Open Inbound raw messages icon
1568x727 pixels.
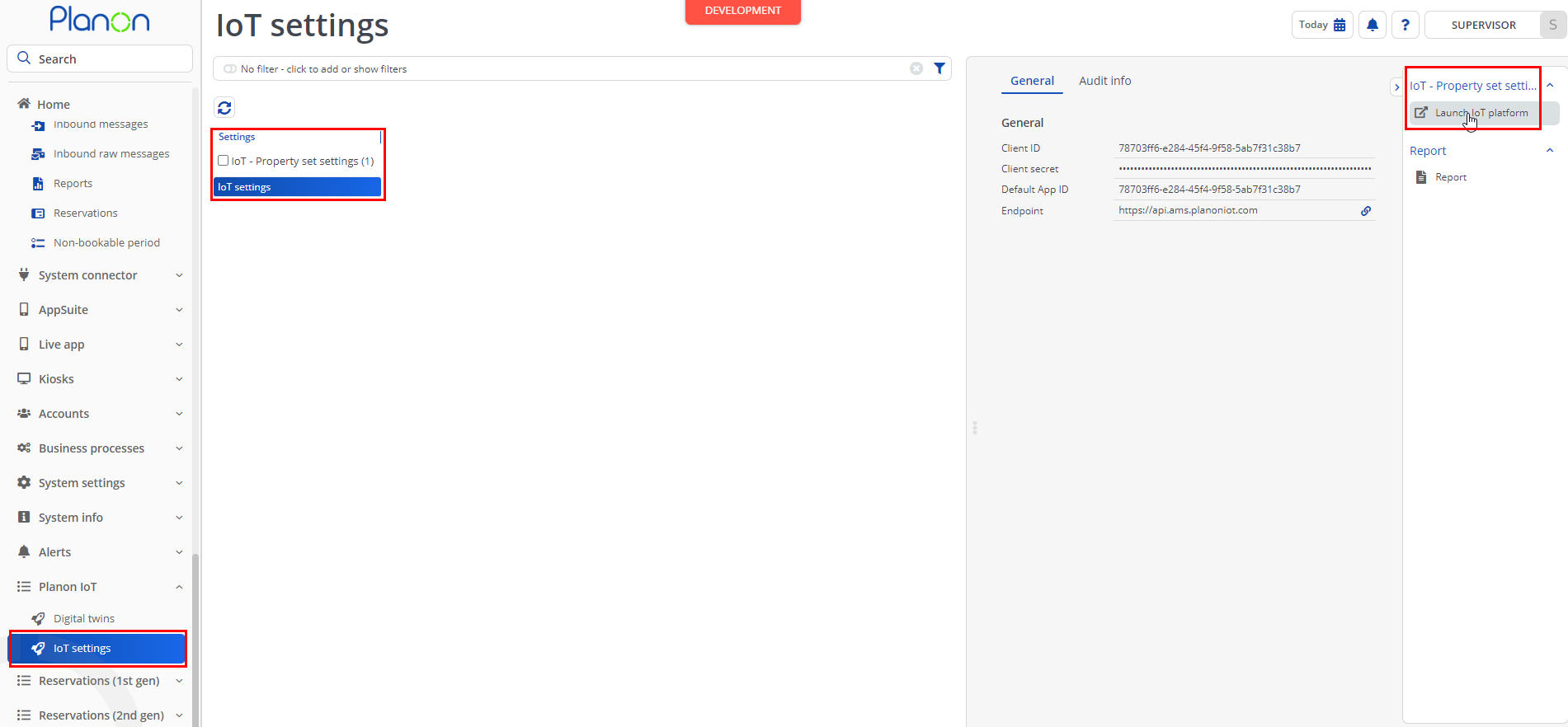[x=38, y=154]
